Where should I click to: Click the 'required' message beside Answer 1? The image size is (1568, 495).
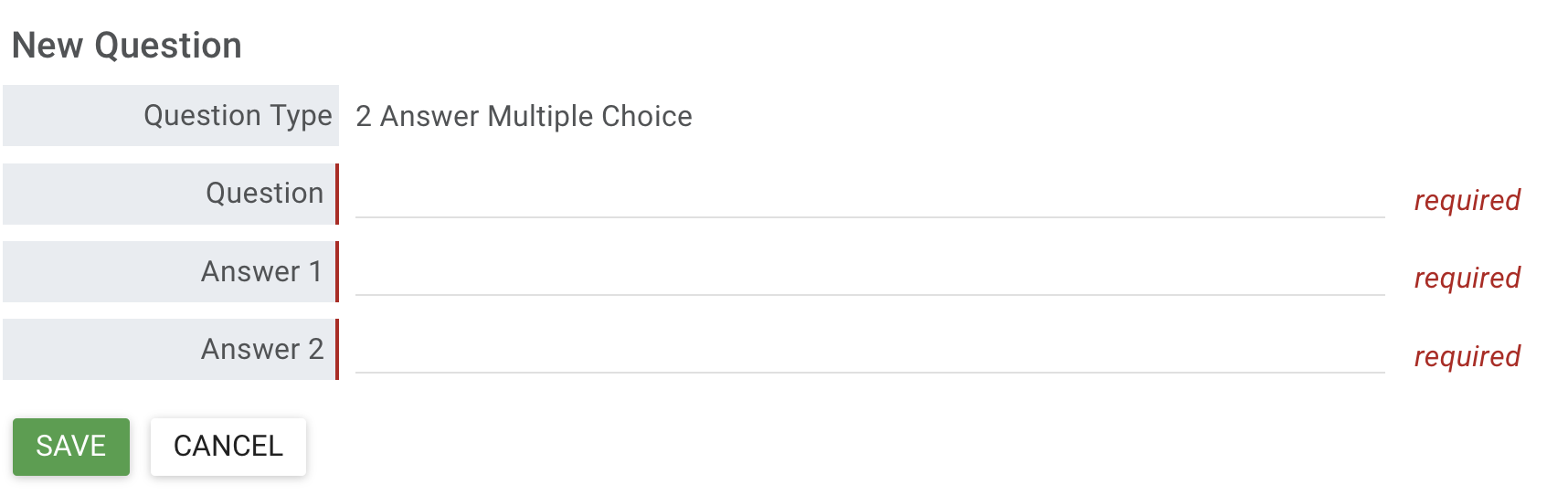(x=1467, y=279)
